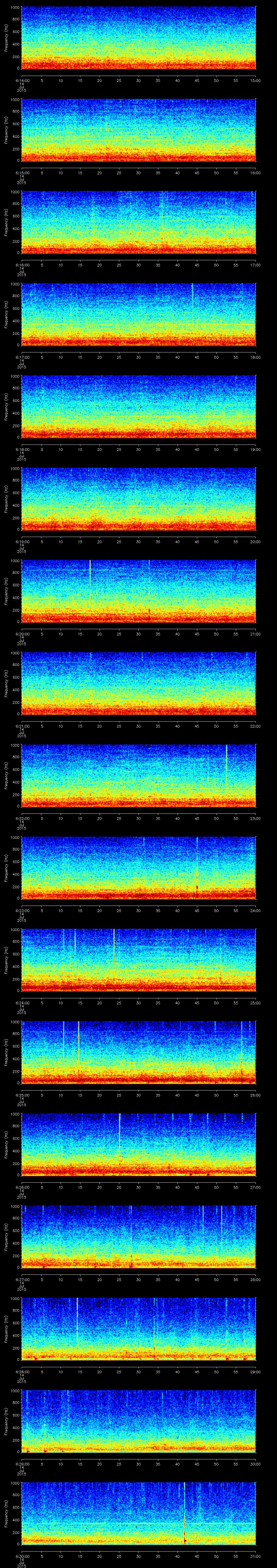Select the spectrogram panel starting at 6:15:00
The height and width of the screenshot is (1568, 277).
(x=138, y=130)
